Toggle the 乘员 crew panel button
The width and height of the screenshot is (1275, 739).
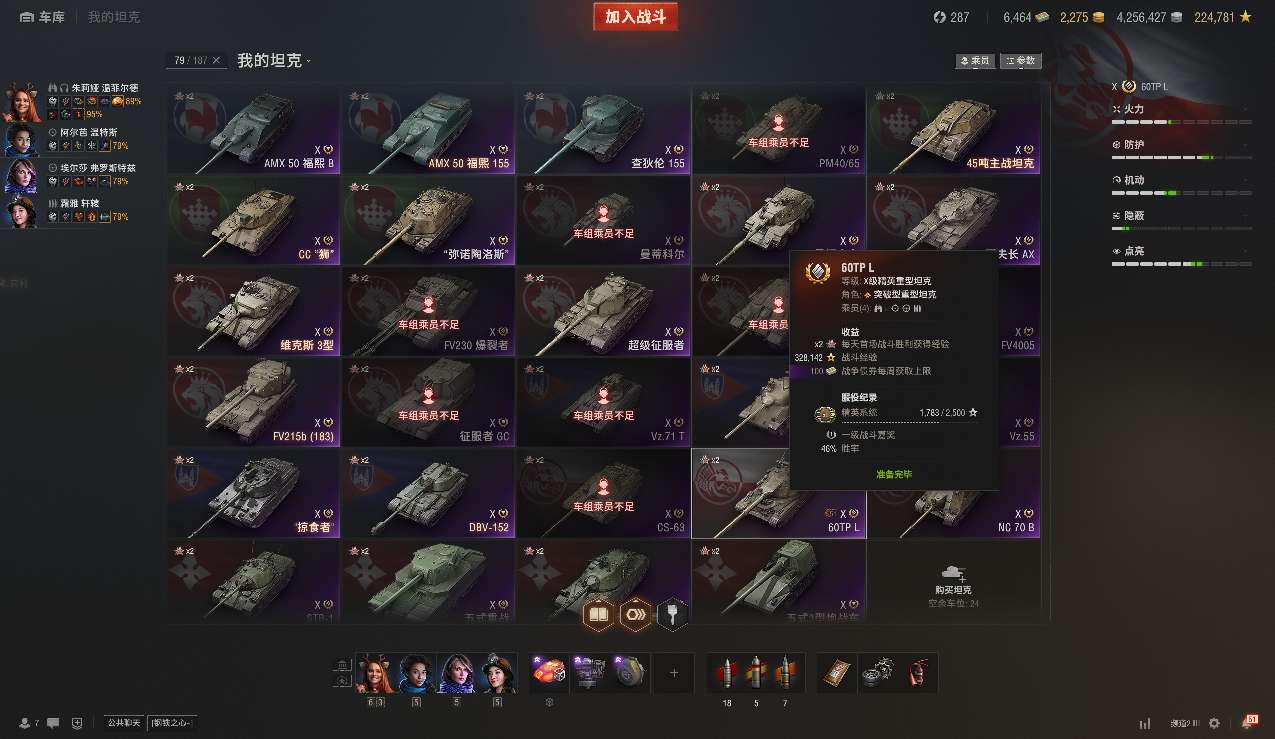pos(976,61)
